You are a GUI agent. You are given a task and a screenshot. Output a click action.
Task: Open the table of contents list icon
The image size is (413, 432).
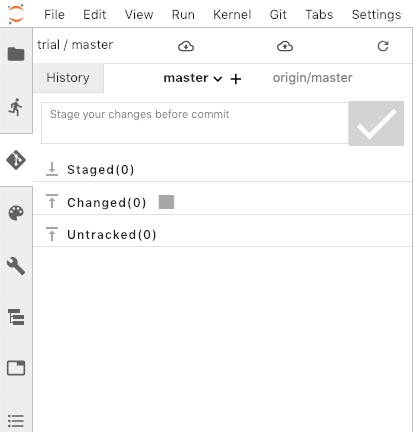(x=16, y=421)
